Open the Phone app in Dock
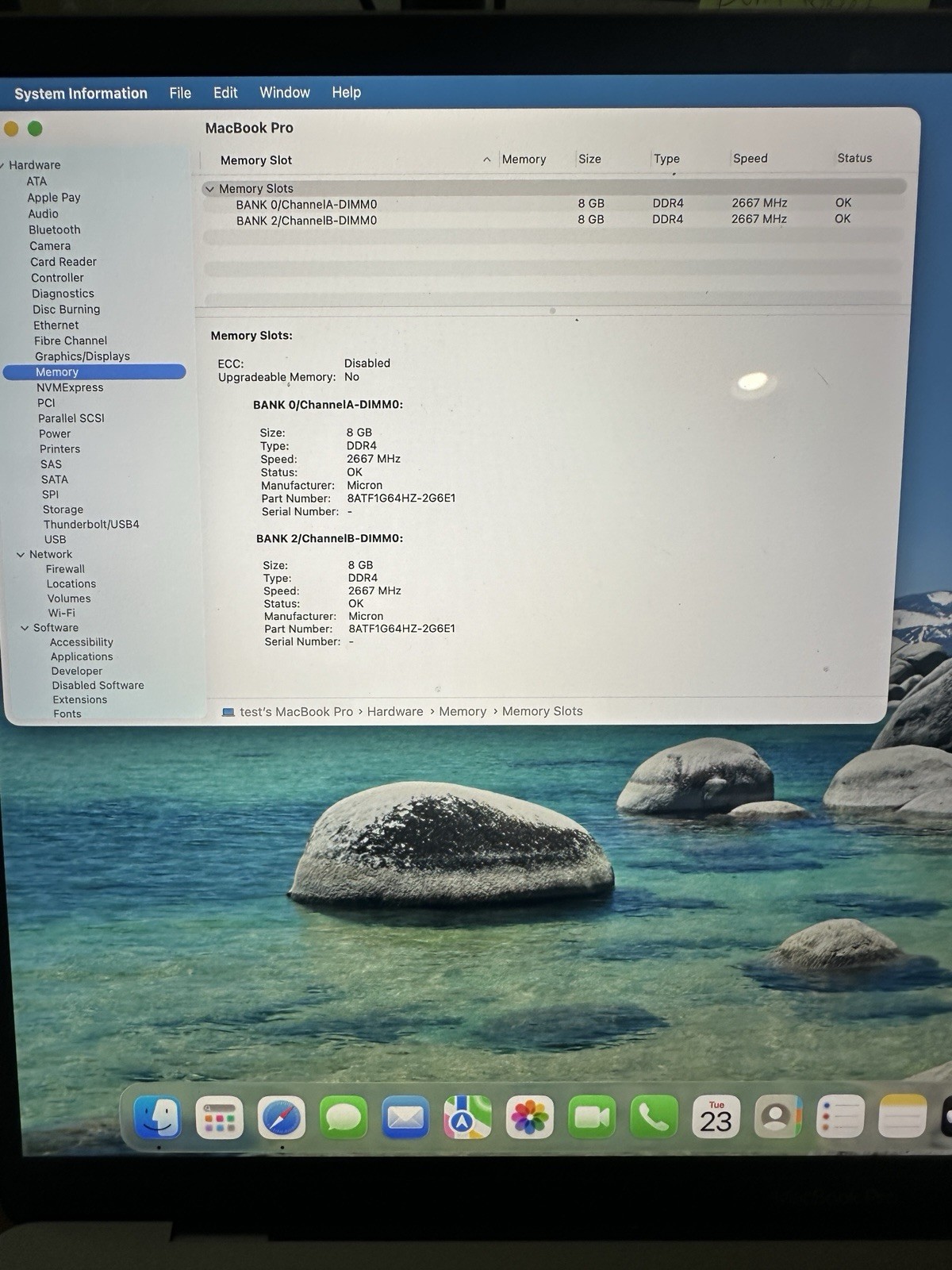Viewport: 952px width, 1270px height. click(654, 1118)
